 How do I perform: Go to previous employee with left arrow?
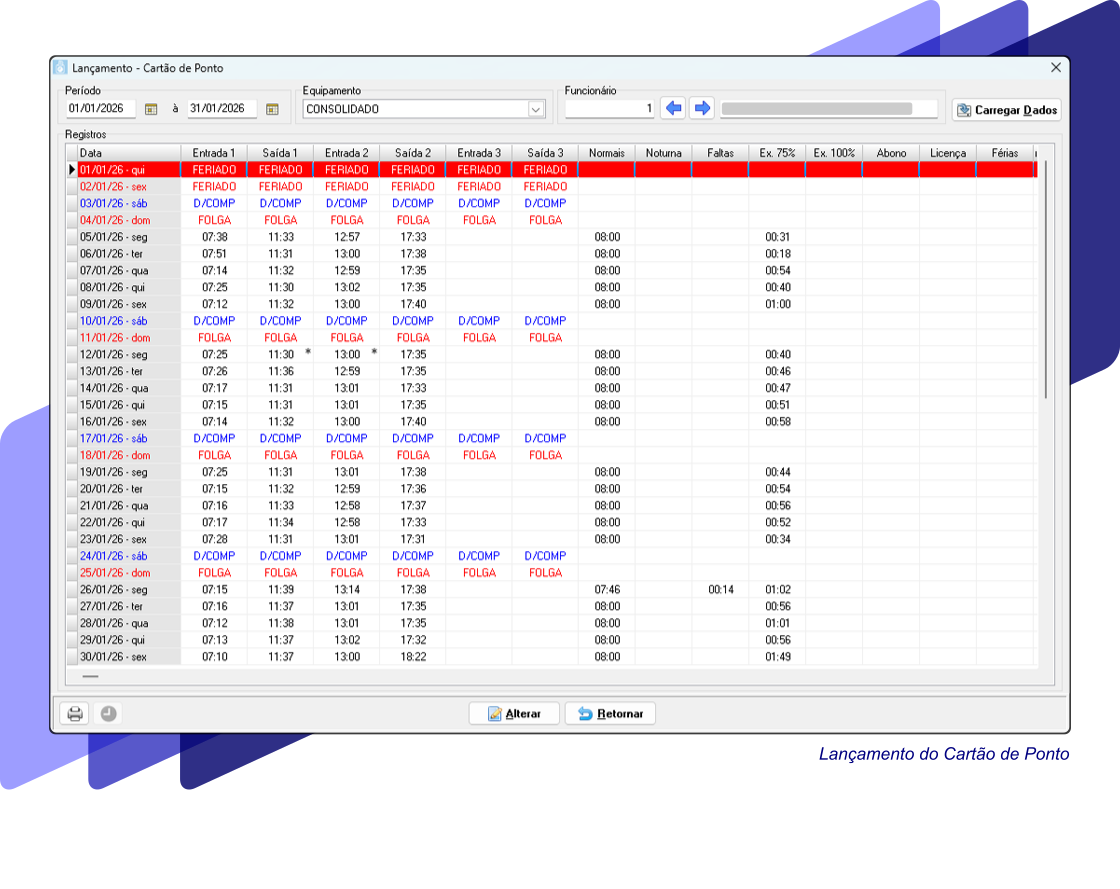tap(674, 108)
